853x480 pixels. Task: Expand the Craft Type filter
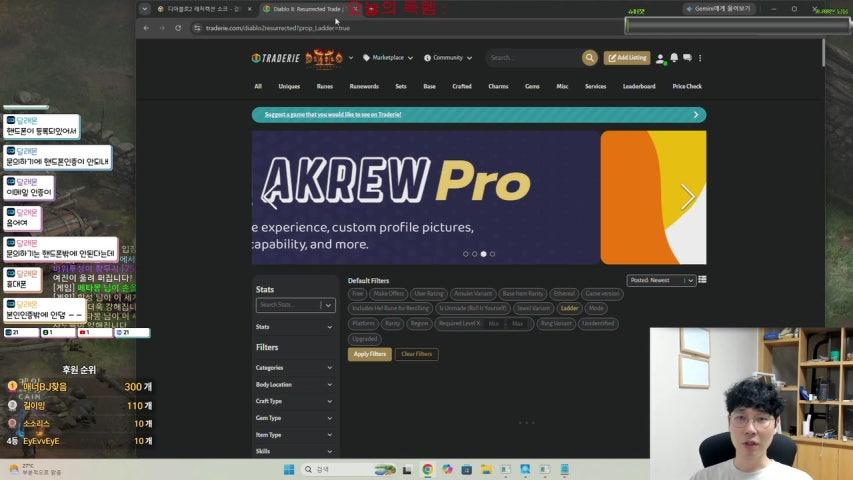(294, 401)
